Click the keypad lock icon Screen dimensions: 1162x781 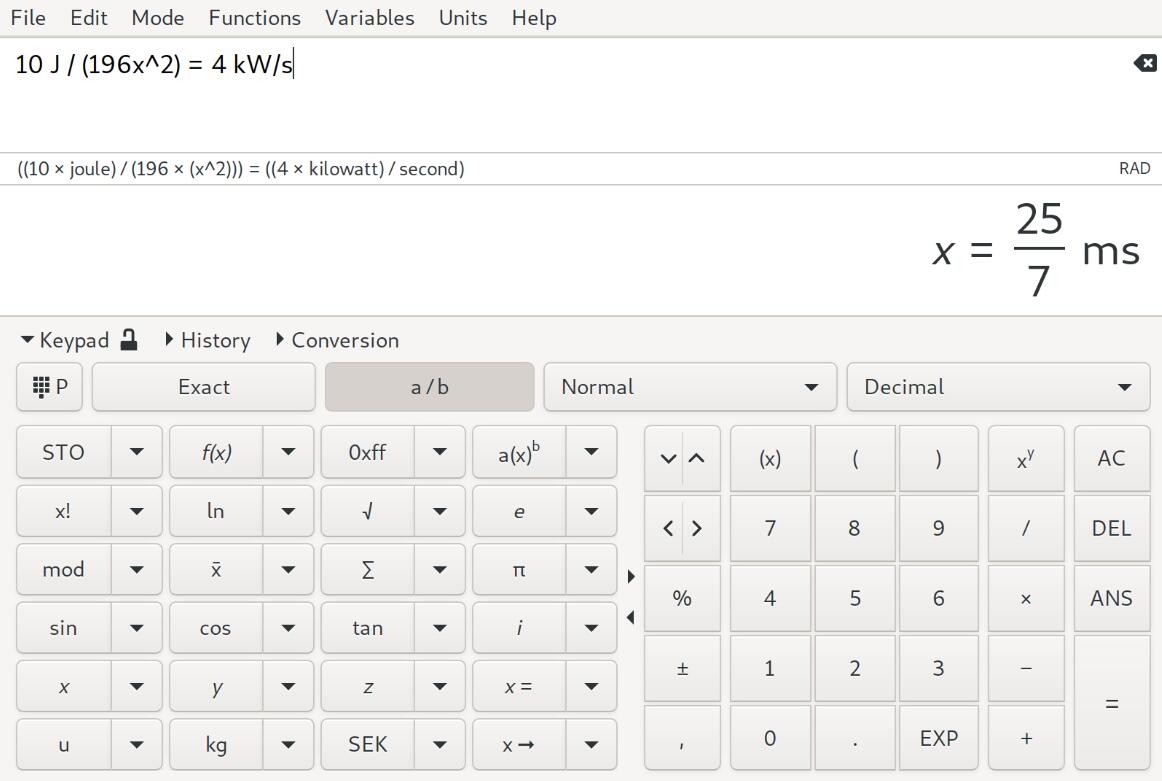tap(129, 339)
